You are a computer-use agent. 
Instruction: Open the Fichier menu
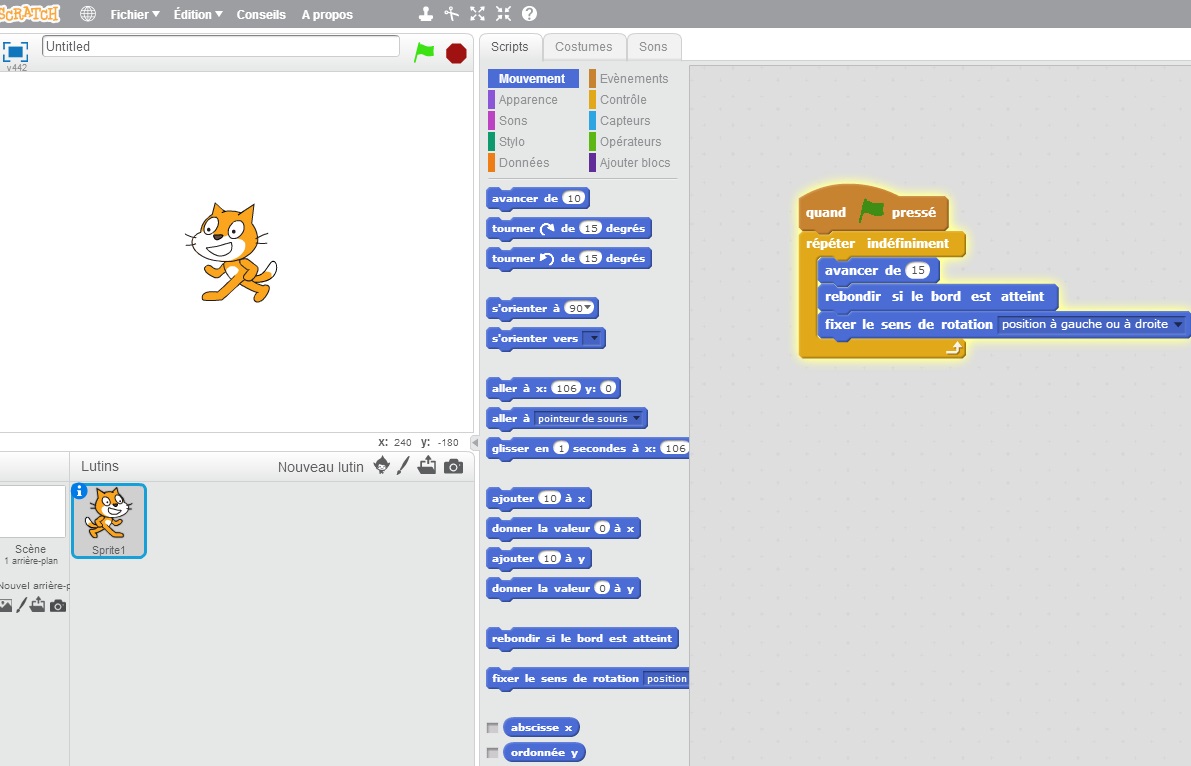[x=134, y=15]
